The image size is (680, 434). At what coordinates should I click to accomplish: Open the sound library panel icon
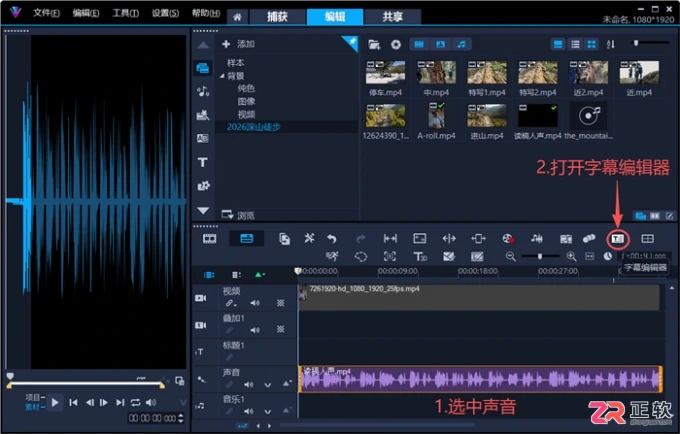pyautogui.click(x=203, y=91)
